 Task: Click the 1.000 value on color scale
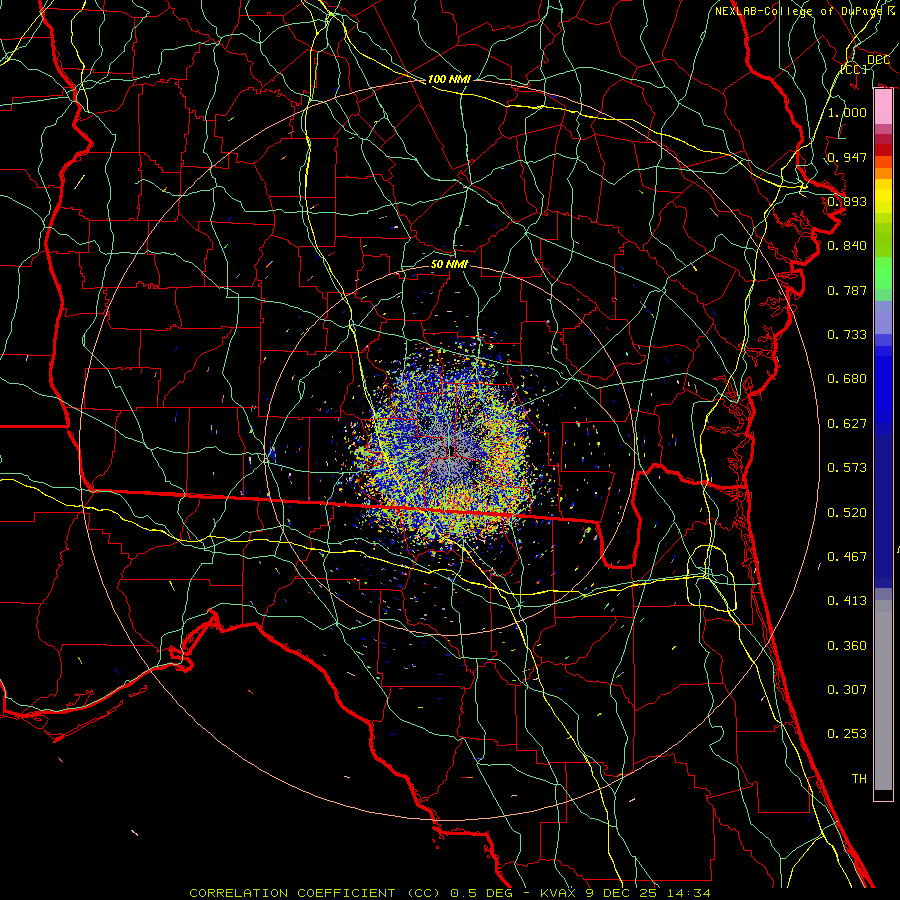coord(847,112)
